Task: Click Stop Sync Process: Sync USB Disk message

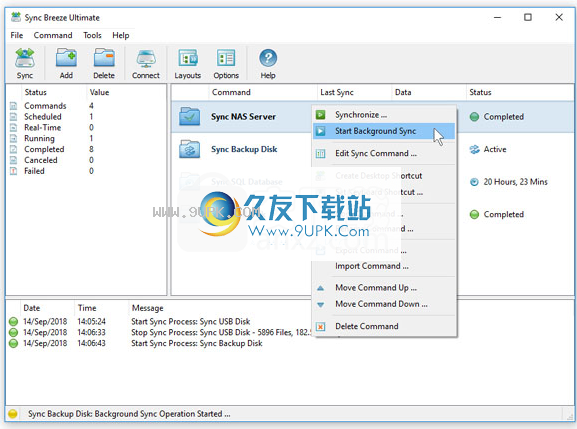Action: click(x=221, y=333)
